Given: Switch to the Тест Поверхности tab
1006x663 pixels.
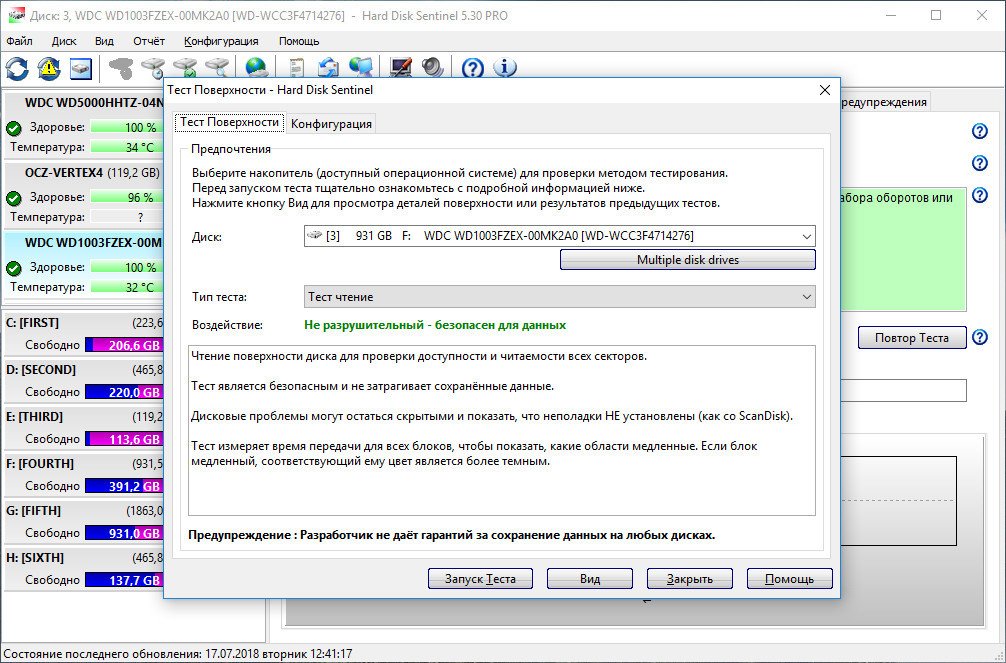Looking at the screenshot, I should click(229, 123).
